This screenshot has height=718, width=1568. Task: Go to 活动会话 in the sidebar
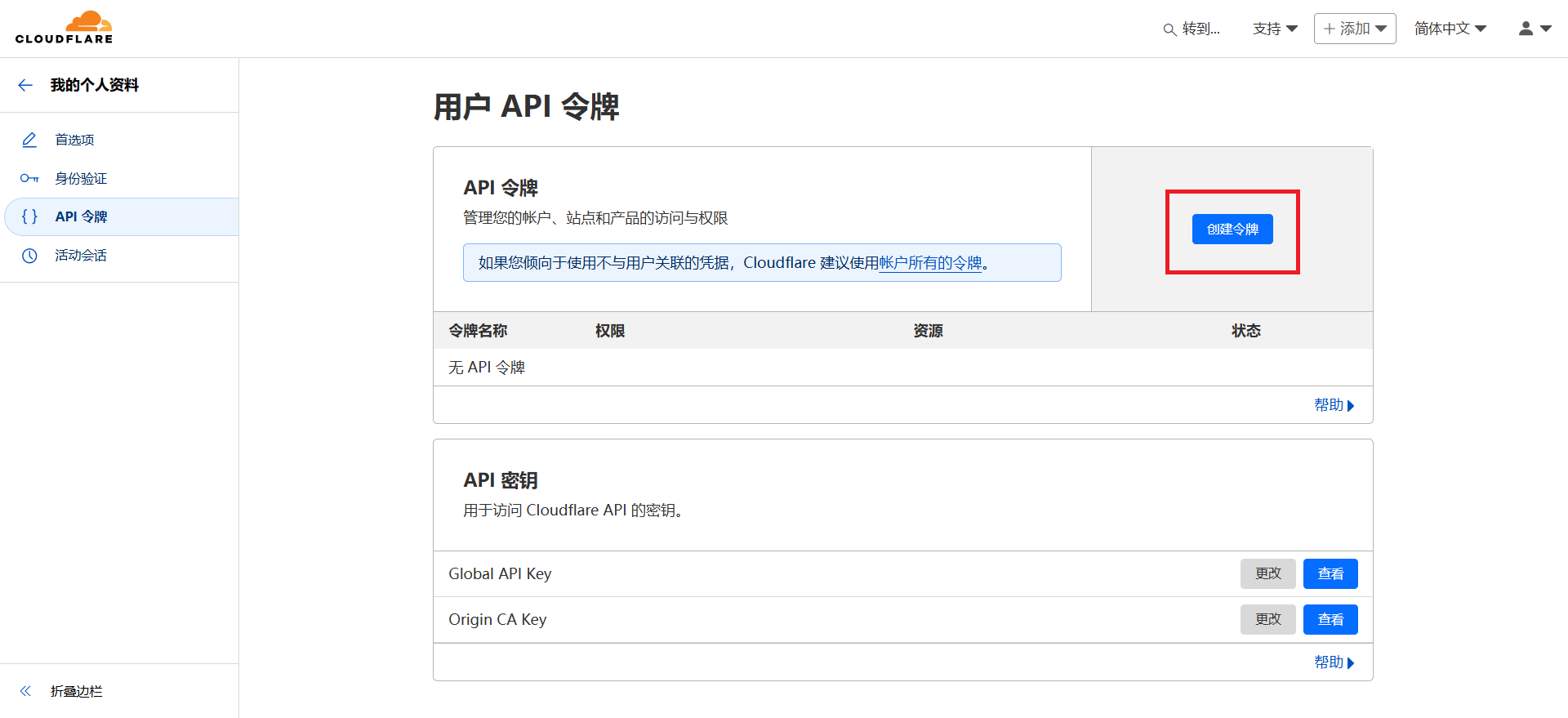[x=81, y=256]
